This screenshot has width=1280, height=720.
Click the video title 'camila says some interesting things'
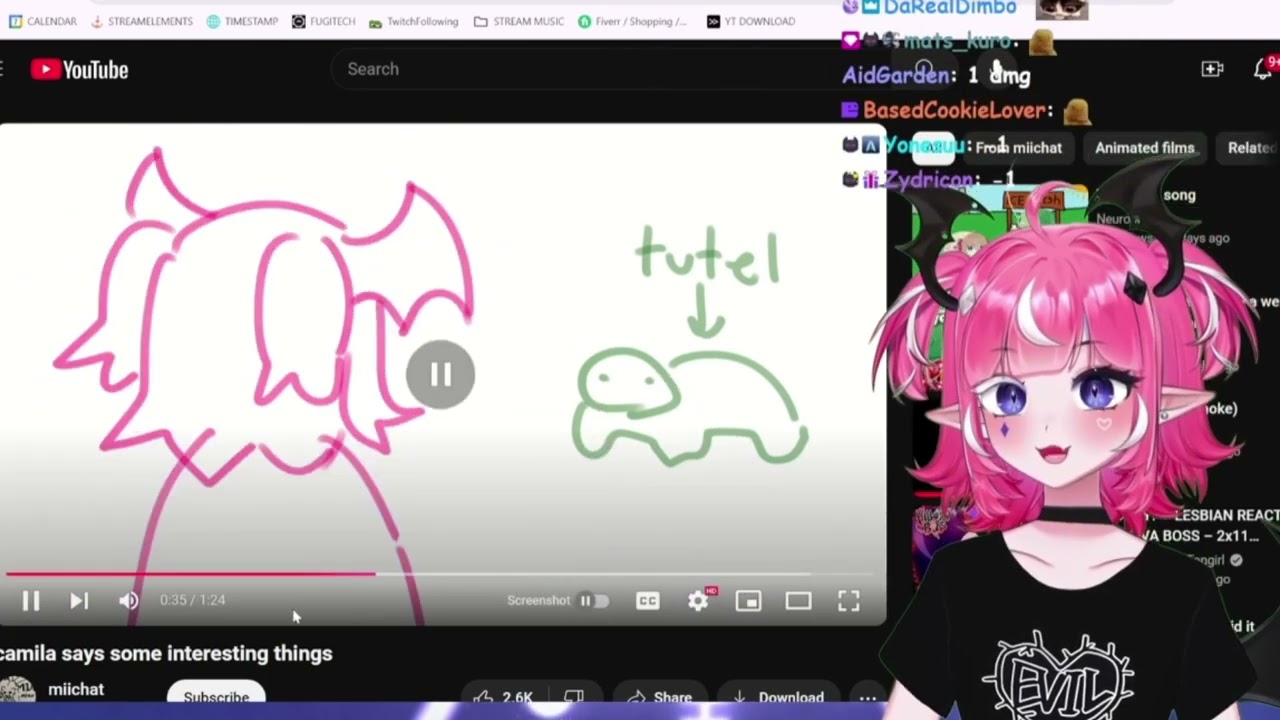[166, 653]
